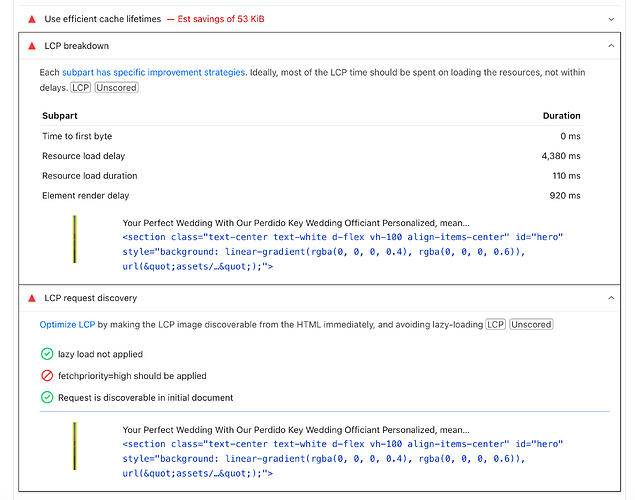
Task: Open the 'Optimize LCP' link
Action: point(67,325)
